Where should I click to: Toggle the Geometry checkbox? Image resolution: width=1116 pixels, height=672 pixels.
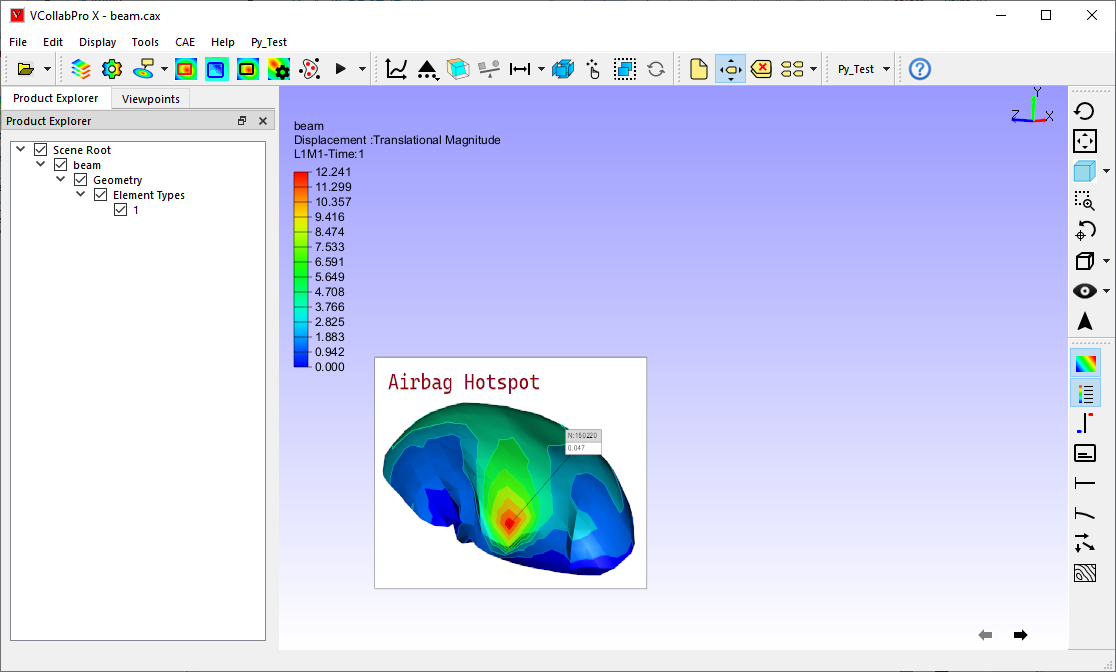pos(80,179)
